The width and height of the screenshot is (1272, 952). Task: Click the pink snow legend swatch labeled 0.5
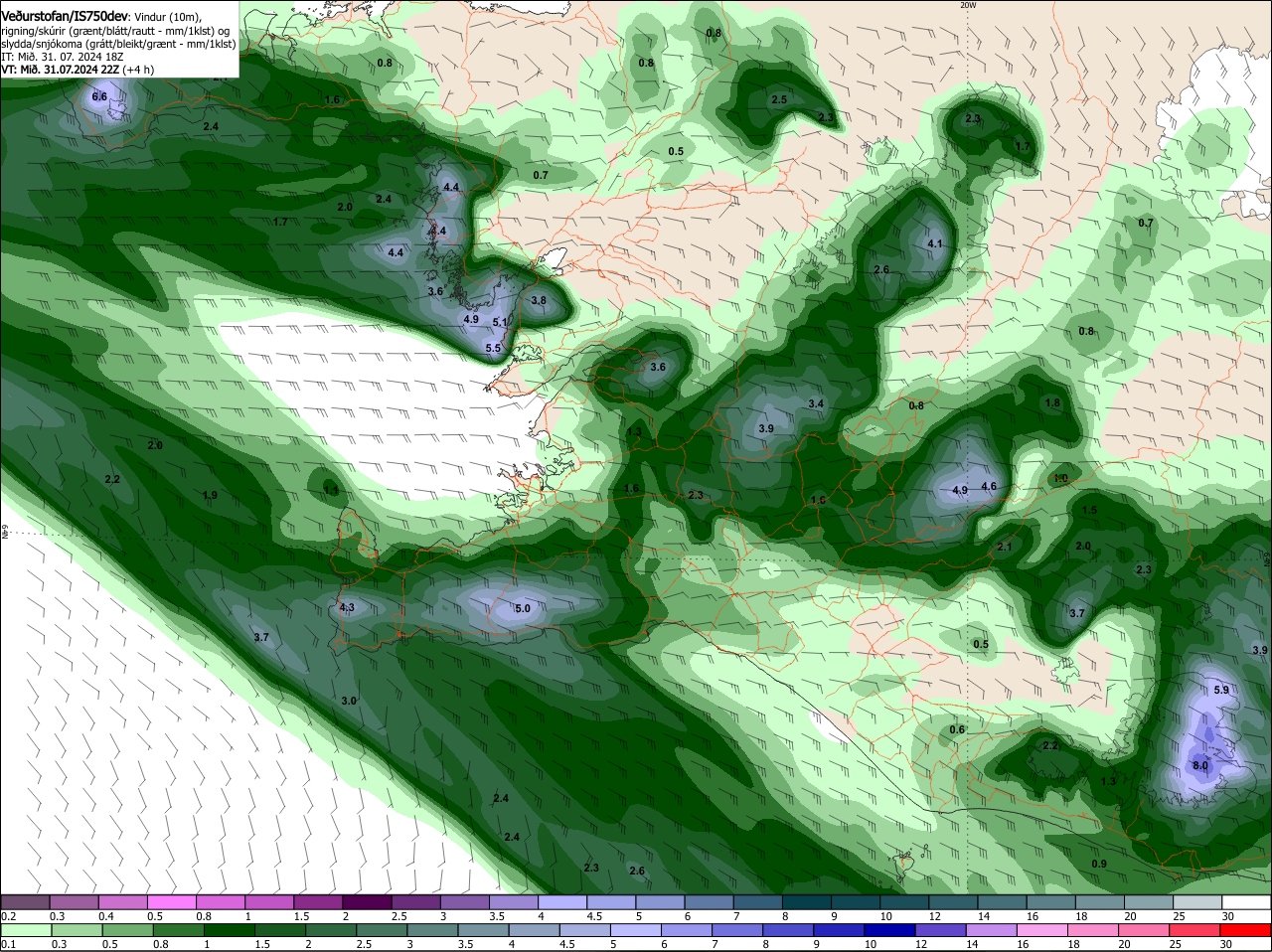[171, 902]
